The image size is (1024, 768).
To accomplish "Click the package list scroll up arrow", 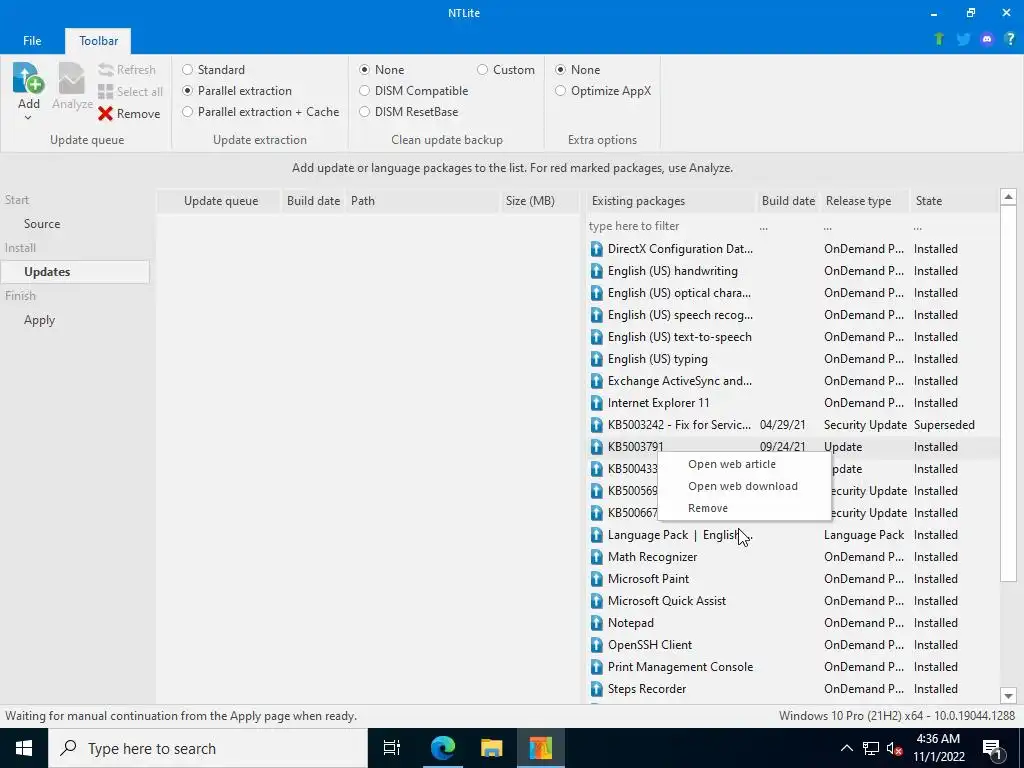I will pos(1008,197).
